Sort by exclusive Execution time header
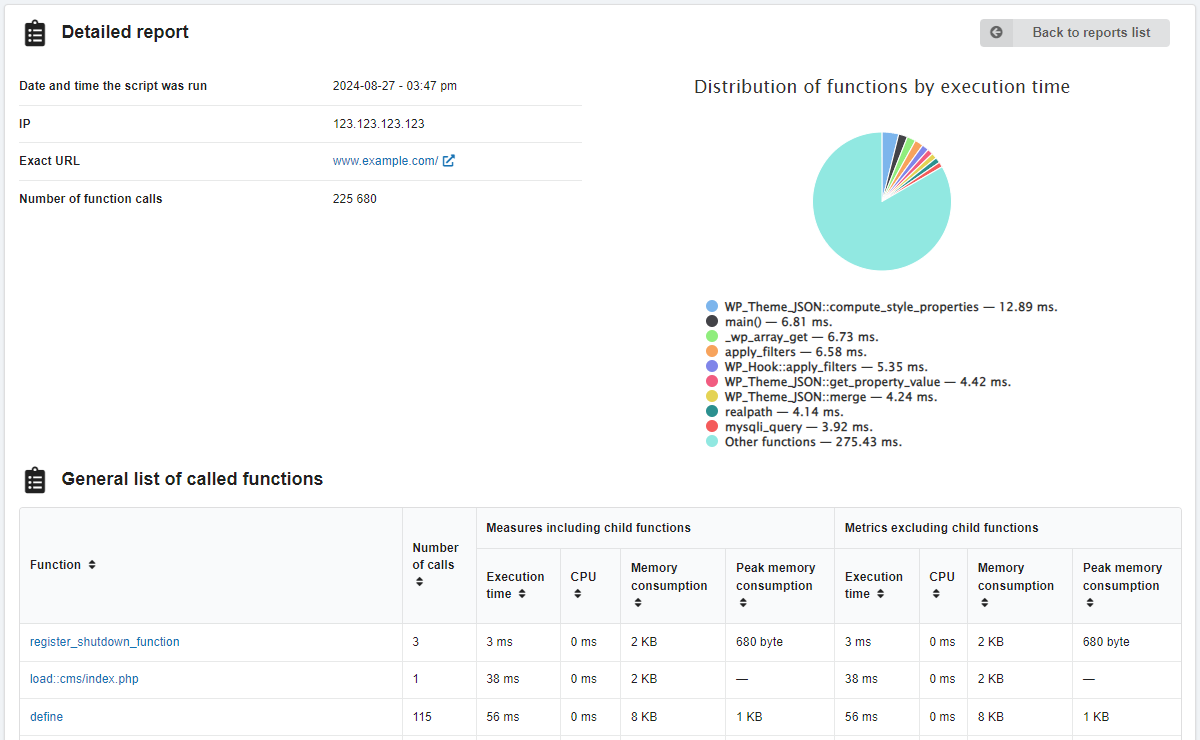This screenshot has width=1200, height=740. pyautogui.click(x=873, y=585)
